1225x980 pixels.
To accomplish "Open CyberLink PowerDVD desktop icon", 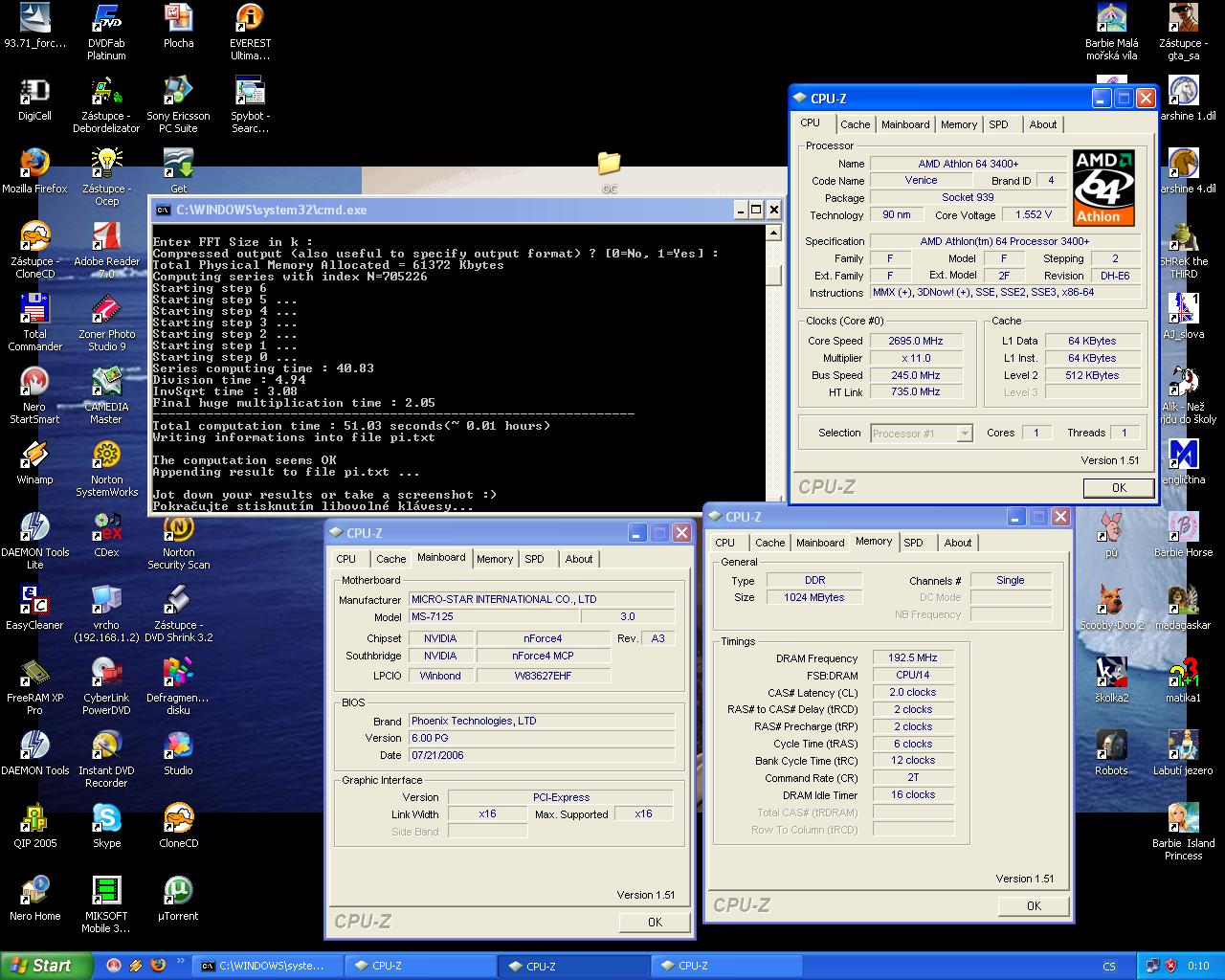I will tap(106, 686).
